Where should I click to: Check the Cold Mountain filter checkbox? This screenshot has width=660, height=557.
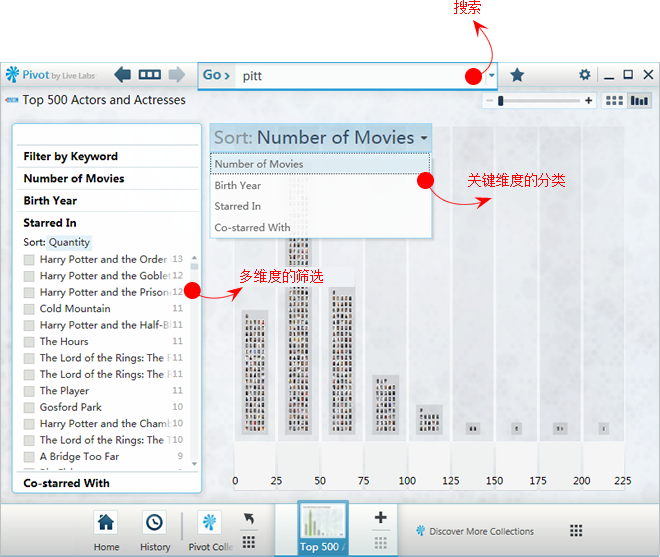[30, 309]
